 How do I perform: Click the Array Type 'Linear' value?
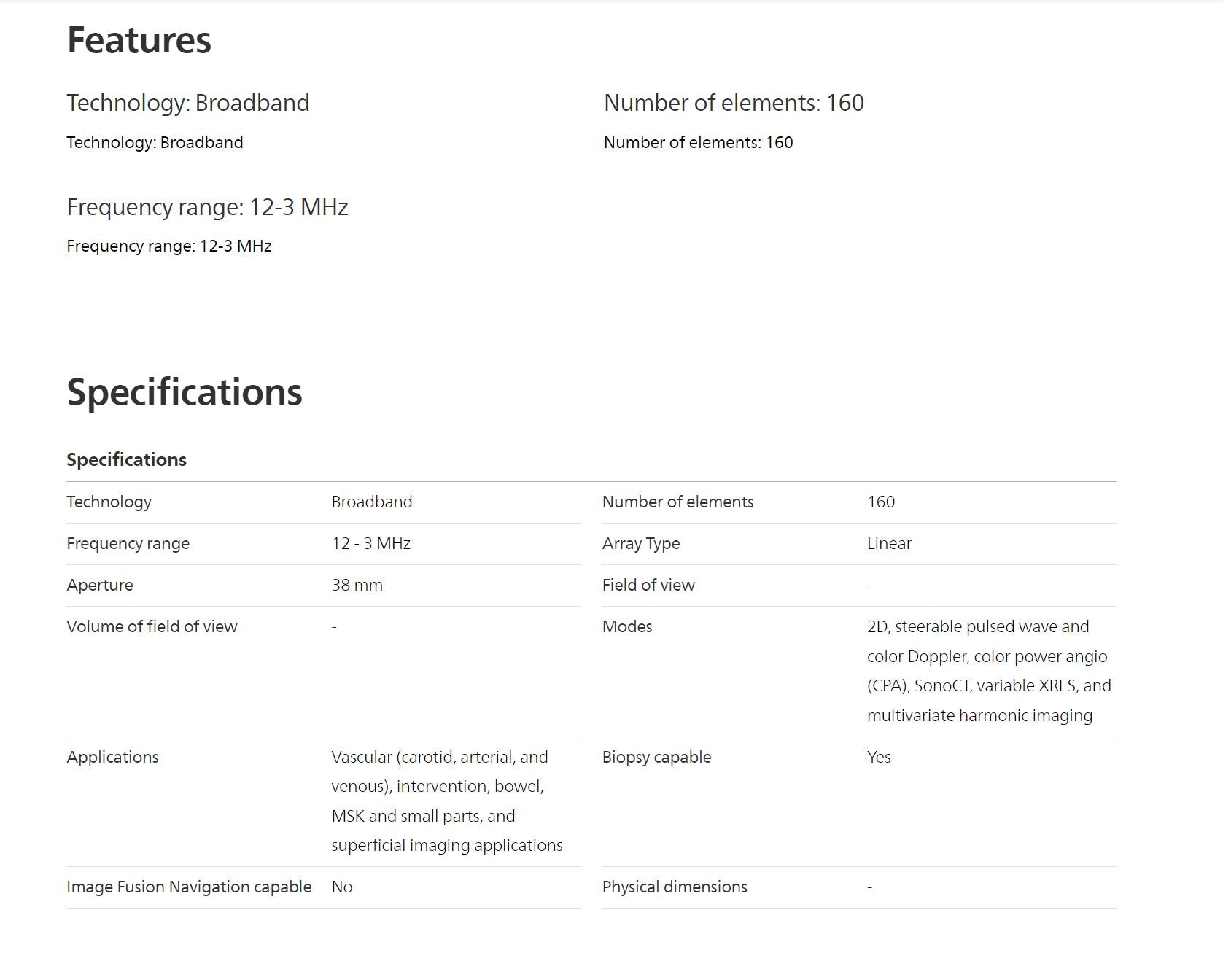[x=889, y=543]
